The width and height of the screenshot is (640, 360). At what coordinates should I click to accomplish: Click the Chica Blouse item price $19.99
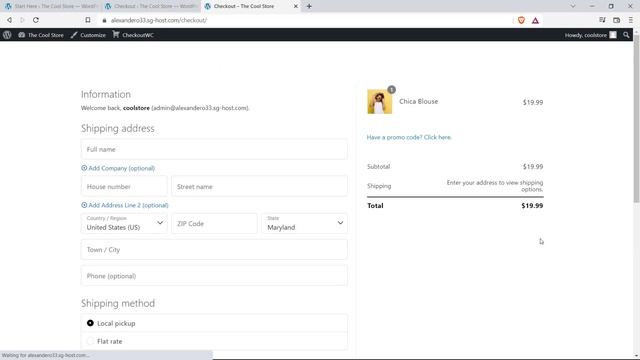pos(533,102)
